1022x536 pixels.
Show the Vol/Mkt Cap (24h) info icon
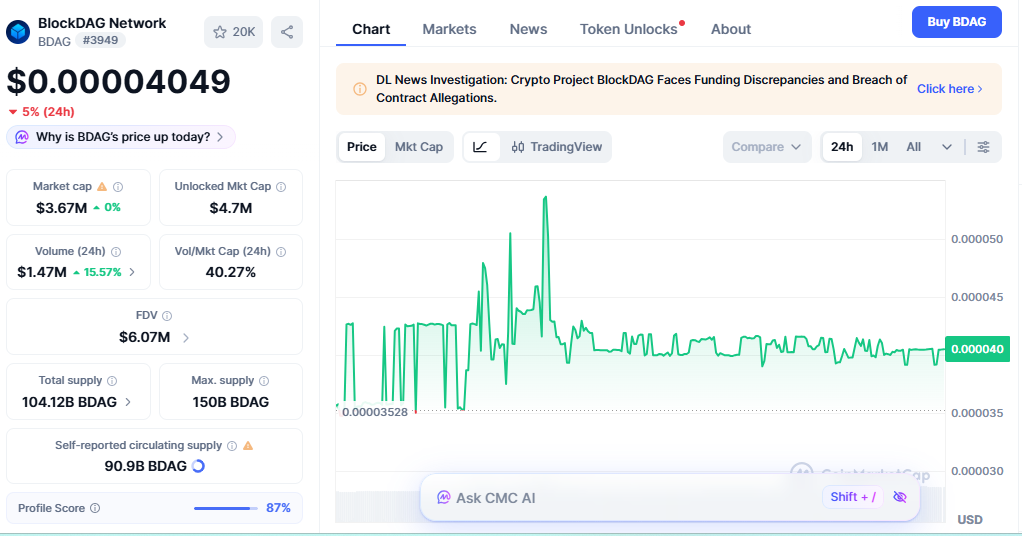[281, 252]
